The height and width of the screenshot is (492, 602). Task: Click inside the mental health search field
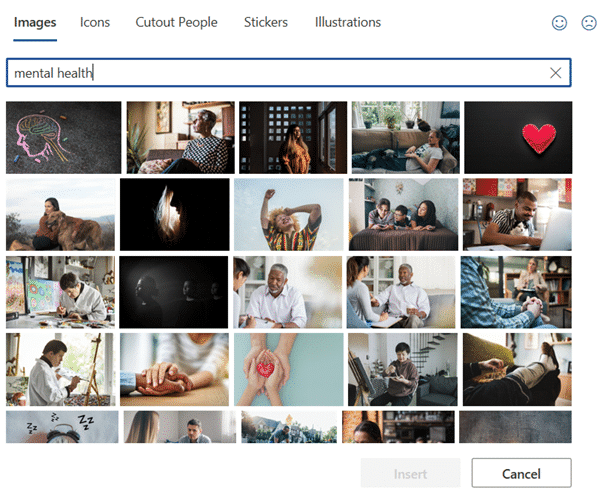pyautogui.click(x=270, y=73)
